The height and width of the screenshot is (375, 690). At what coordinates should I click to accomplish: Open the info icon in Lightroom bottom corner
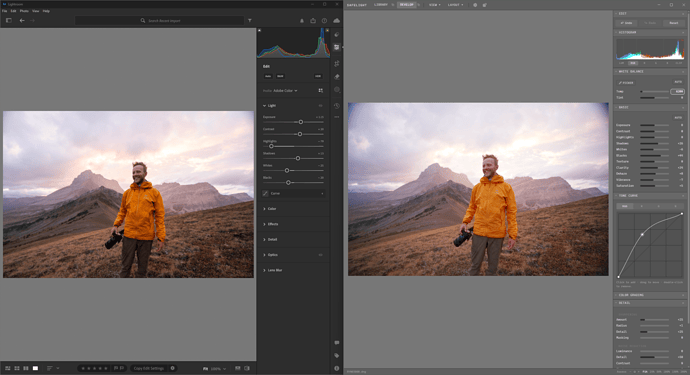click(x=337, y=368)
